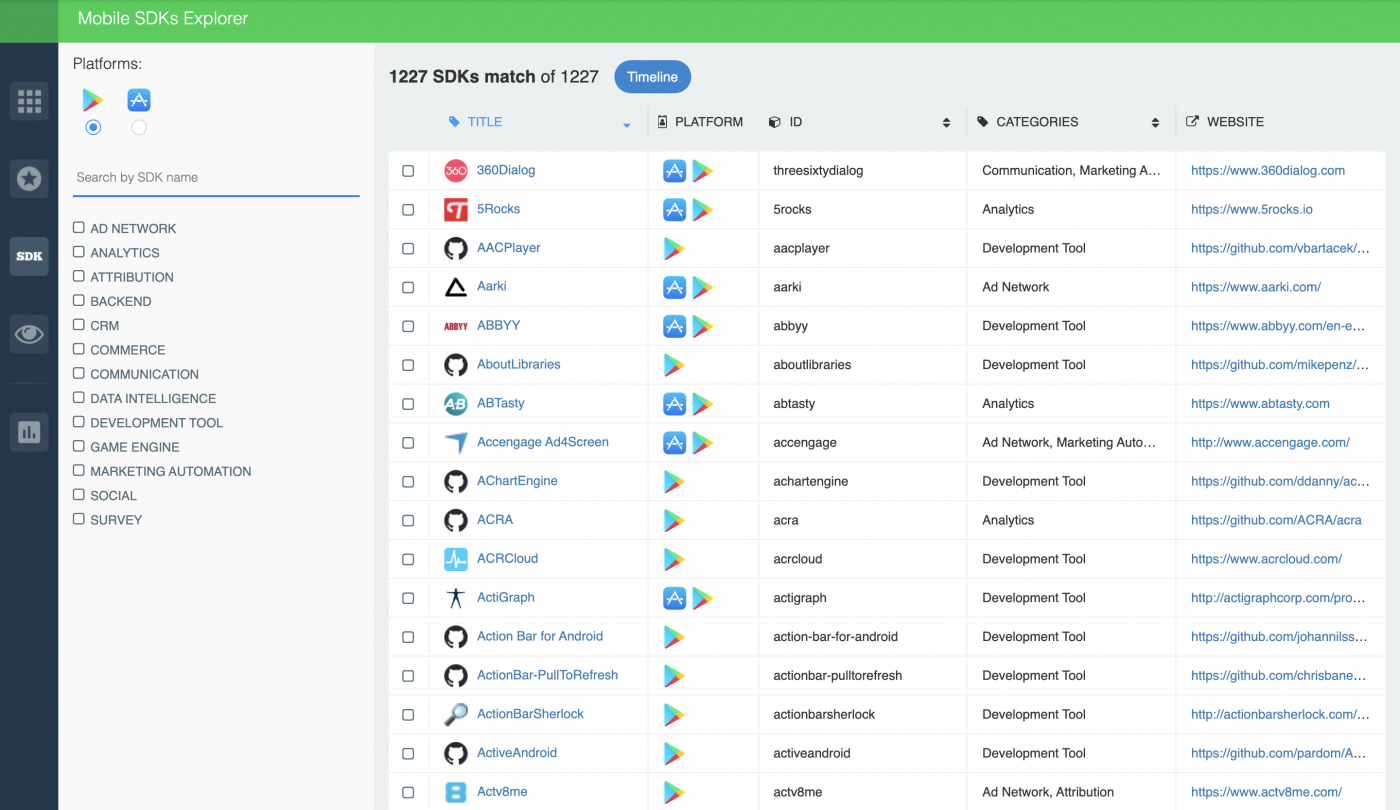
Task: Tick the DEVELOPMENT TOOL filter checkbox
Action: coord(79,422)
